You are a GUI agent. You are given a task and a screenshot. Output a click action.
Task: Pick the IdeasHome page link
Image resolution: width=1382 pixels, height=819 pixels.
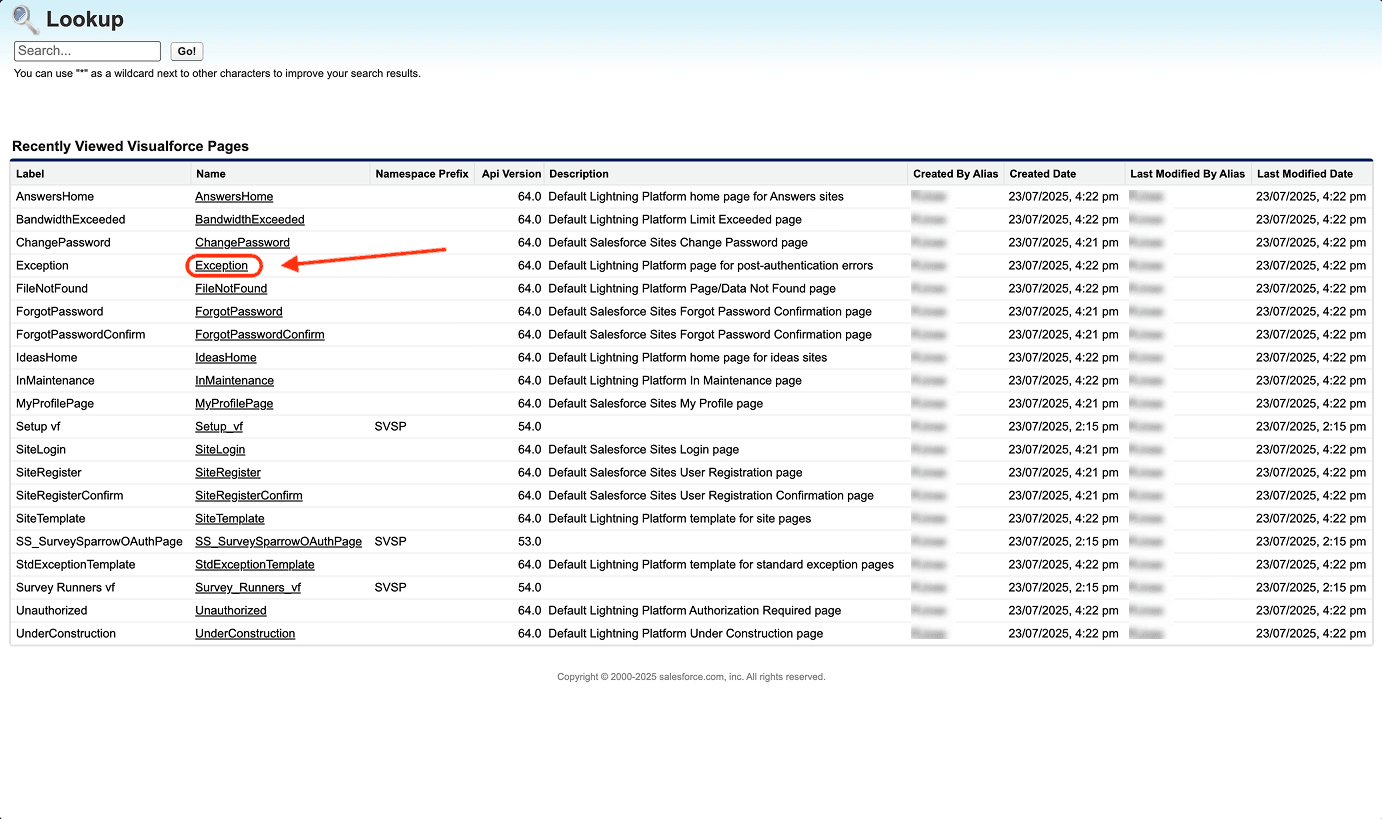[225, 358]
